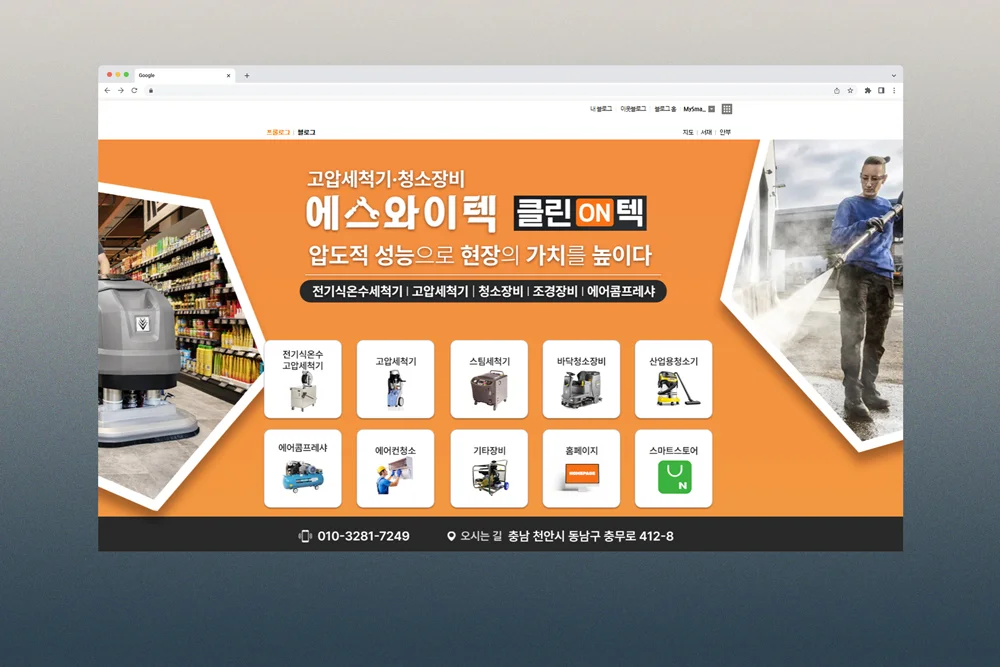The image size is (1000, 667).
Task: Click the 010-3281-7249 phone number
Action: click(x=364, y=536)
